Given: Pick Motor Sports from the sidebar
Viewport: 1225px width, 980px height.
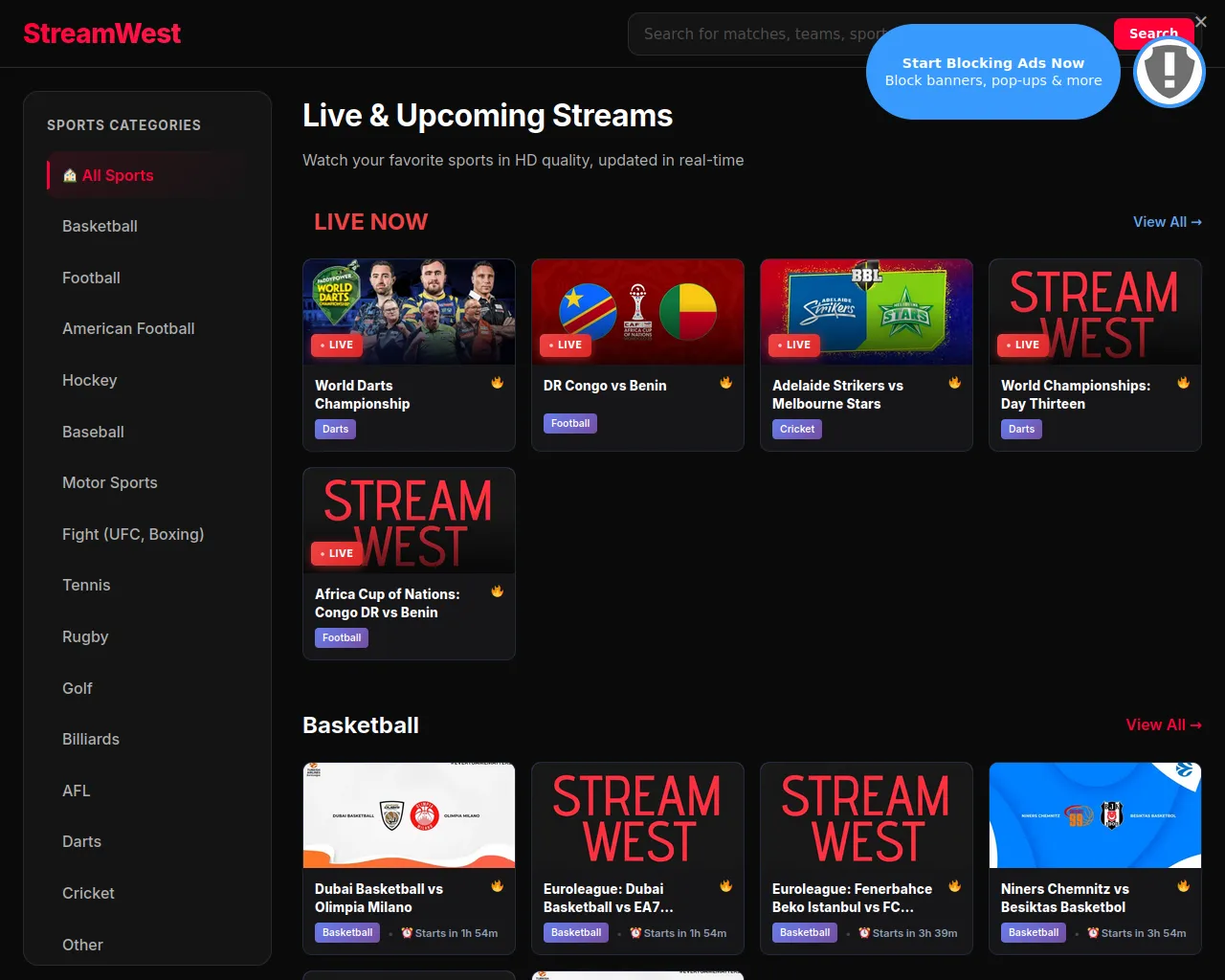Looking at the screenshot, I should click(x=147, y=483).
